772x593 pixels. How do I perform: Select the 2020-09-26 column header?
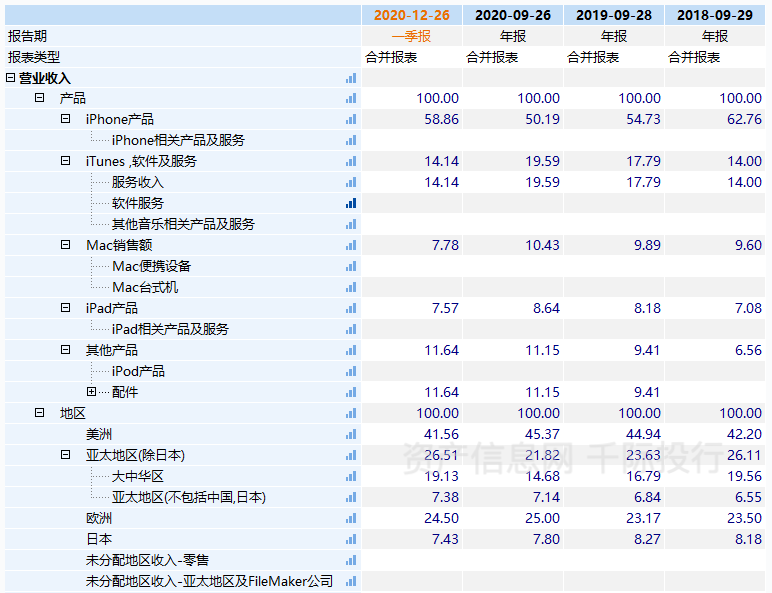click(x=513, y=15)
